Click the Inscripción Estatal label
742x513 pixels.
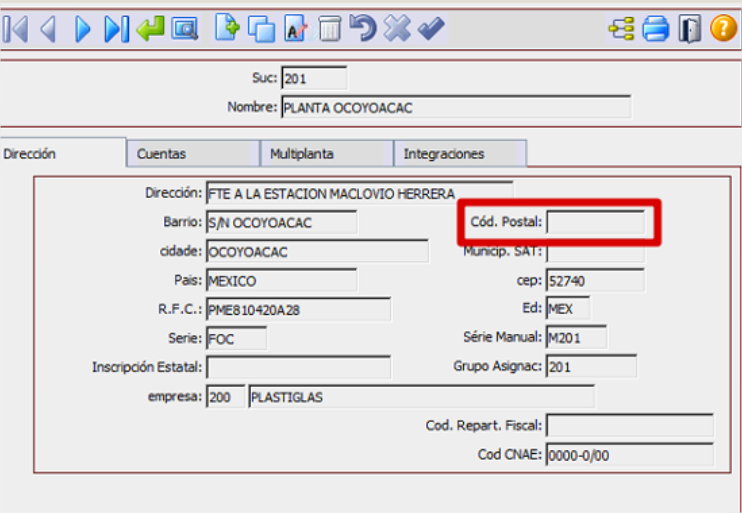pos(147,367)
